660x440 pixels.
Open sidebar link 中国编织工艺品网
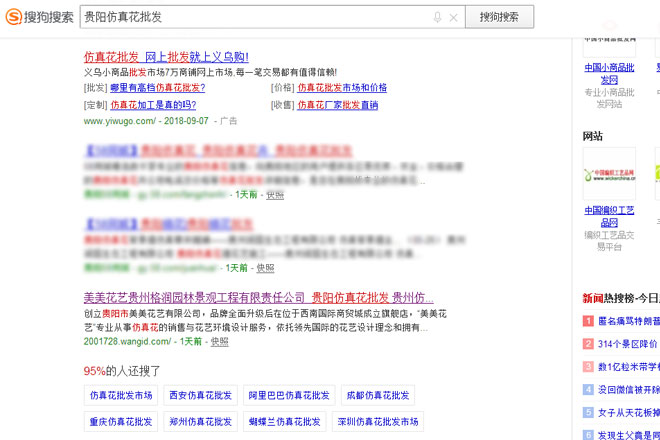(x=609, y=216)
